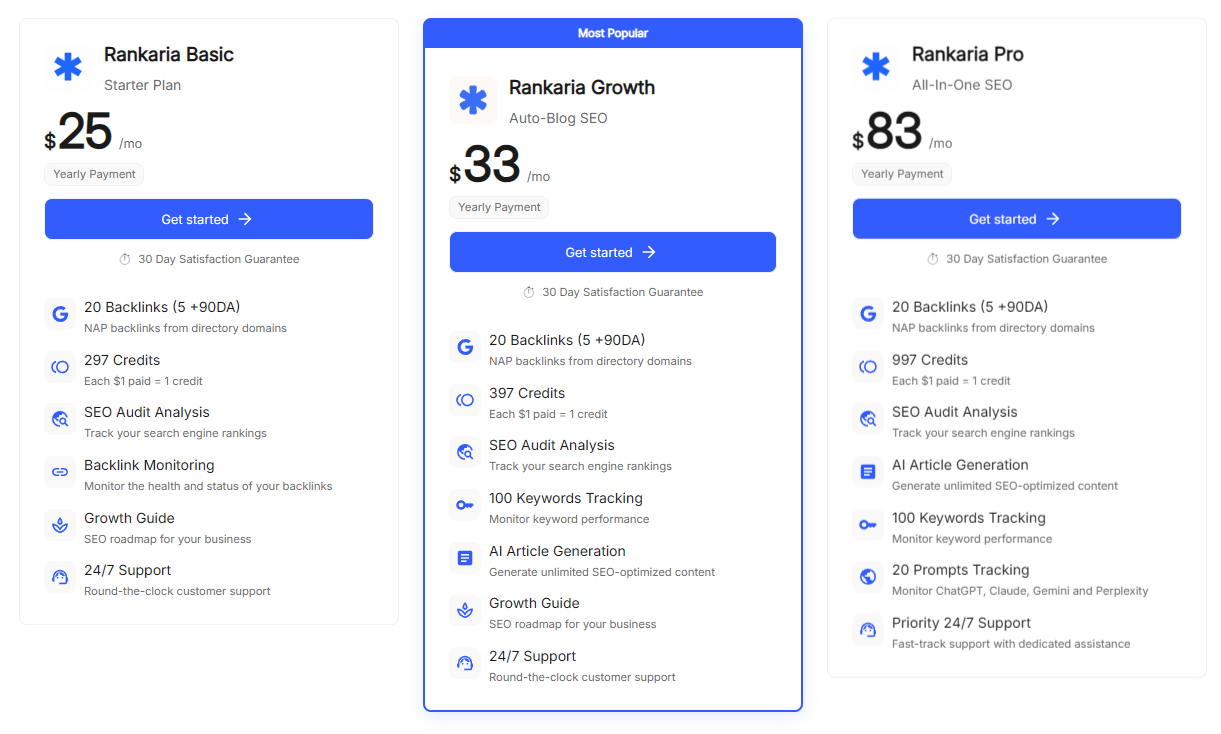
Task: Click SEO Audit Analysis icon in Basic plan
Action: pos(60,420)
